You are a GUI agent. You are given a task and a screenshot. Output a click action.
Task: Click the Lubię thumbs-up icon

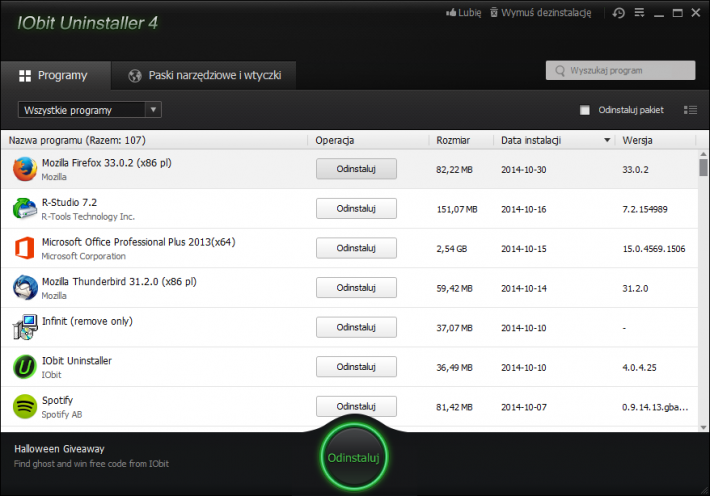click(x=451, y=13)
